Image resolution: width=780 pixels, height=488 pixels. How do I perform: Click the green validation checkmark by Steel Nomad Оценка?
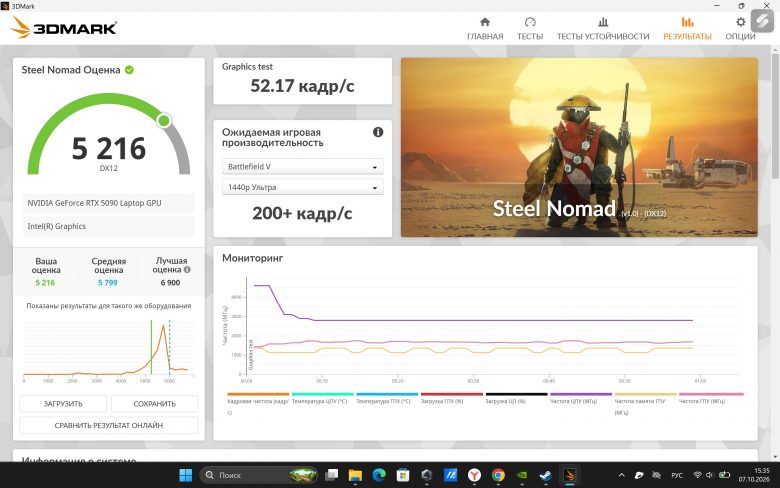[x=129, y=70]
